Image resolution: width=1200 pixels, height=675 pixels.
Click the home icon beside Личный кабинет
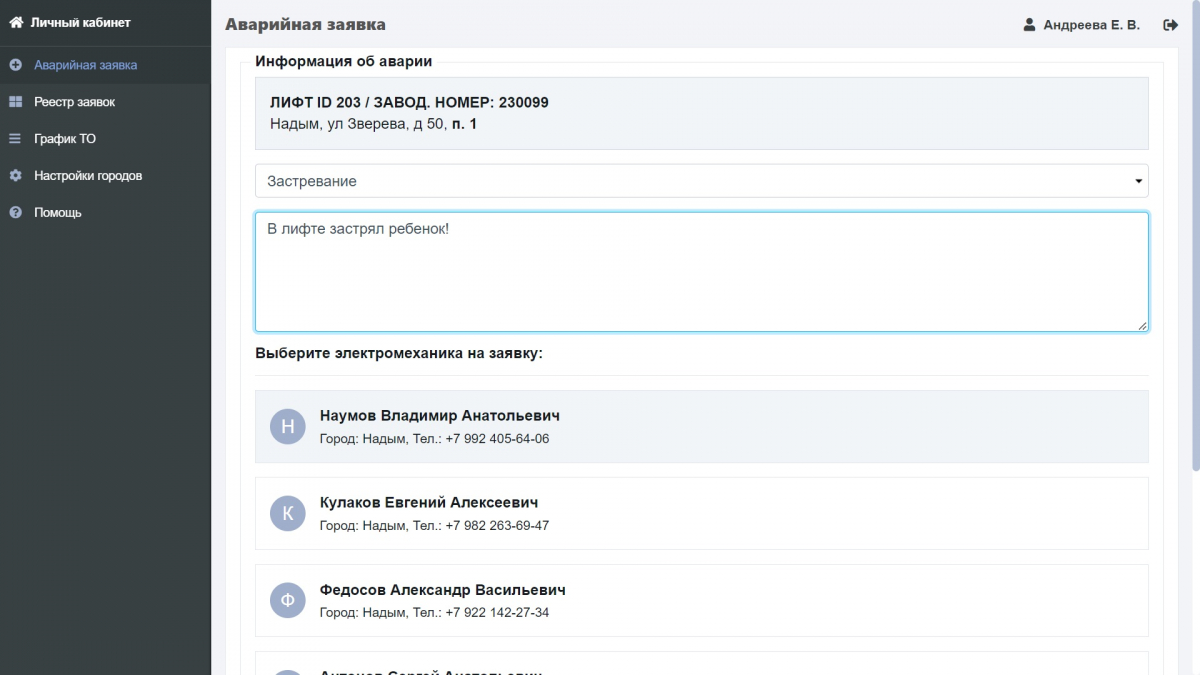[x=16, y=22]
